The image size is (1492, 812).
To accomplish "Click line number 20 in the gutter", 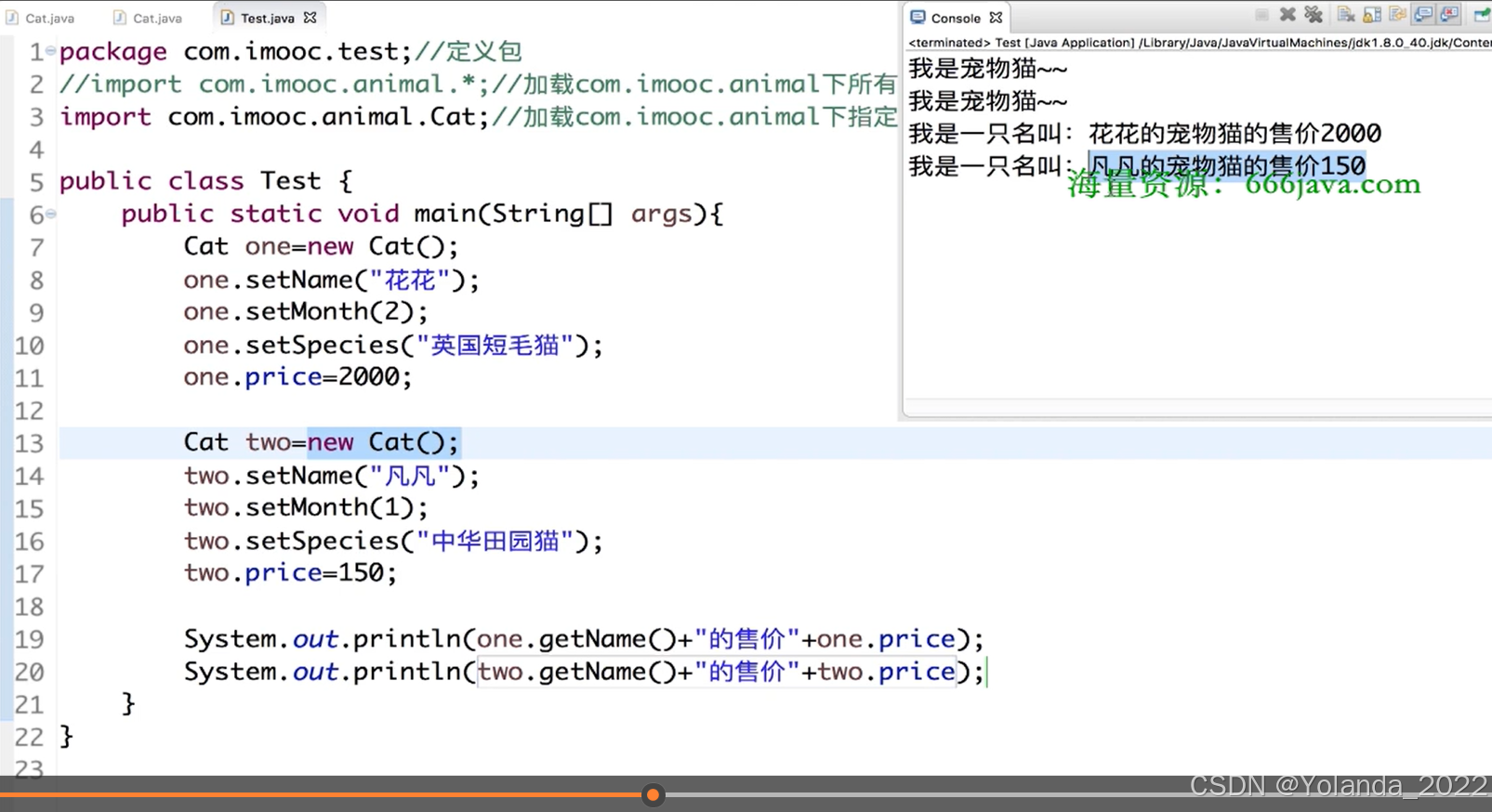I will tap(29, 672).
